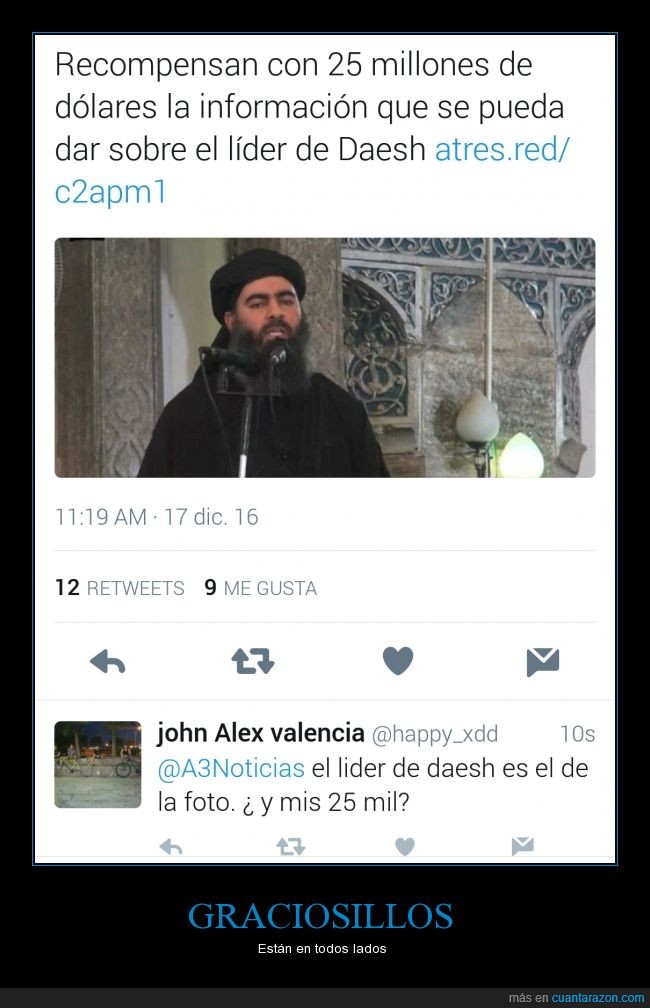Open the 10s reply timestamp

[577, 734]
